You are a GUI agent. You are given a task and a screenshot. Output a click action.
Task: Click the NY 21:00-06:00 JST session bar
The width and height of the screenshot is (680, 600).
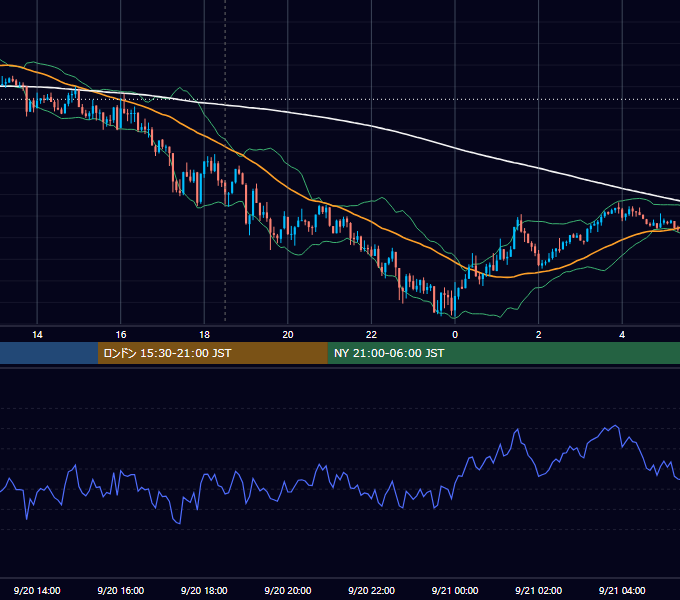(x=503, y=353)
